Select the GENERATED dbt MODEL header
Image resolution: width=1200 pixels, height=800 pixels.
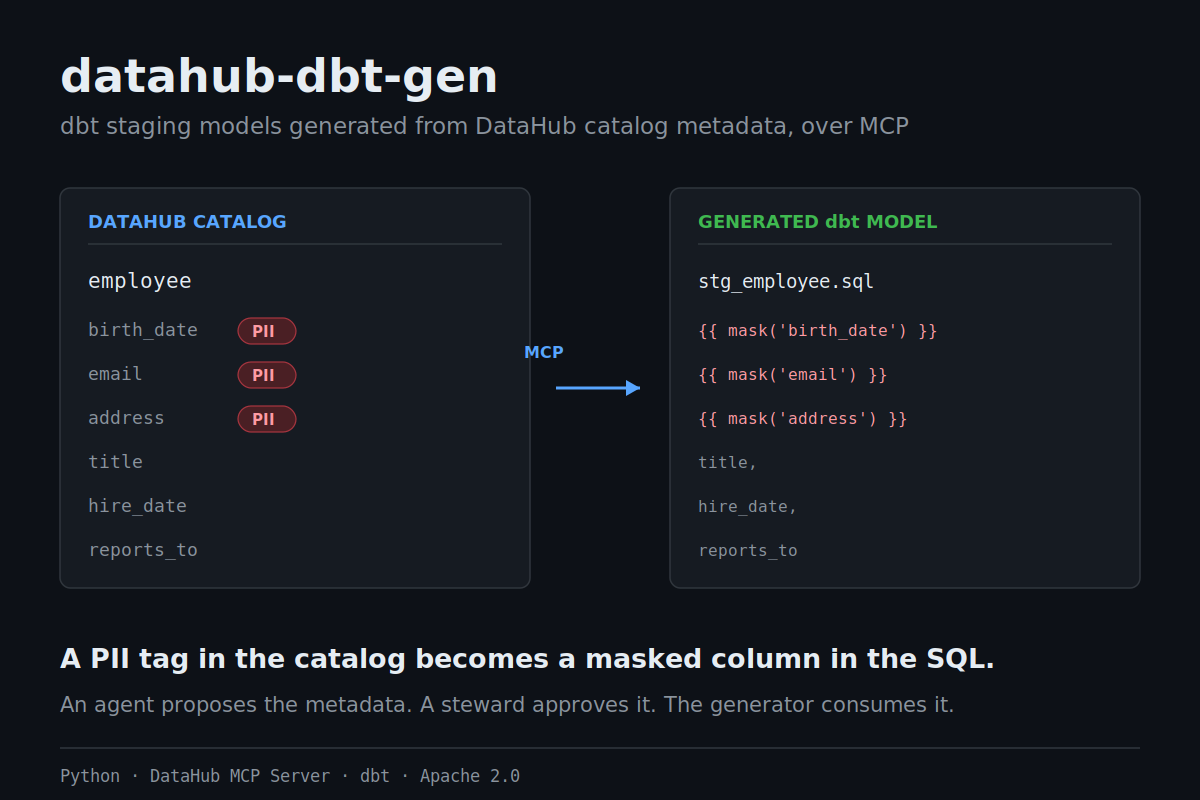tap(818, 222)
